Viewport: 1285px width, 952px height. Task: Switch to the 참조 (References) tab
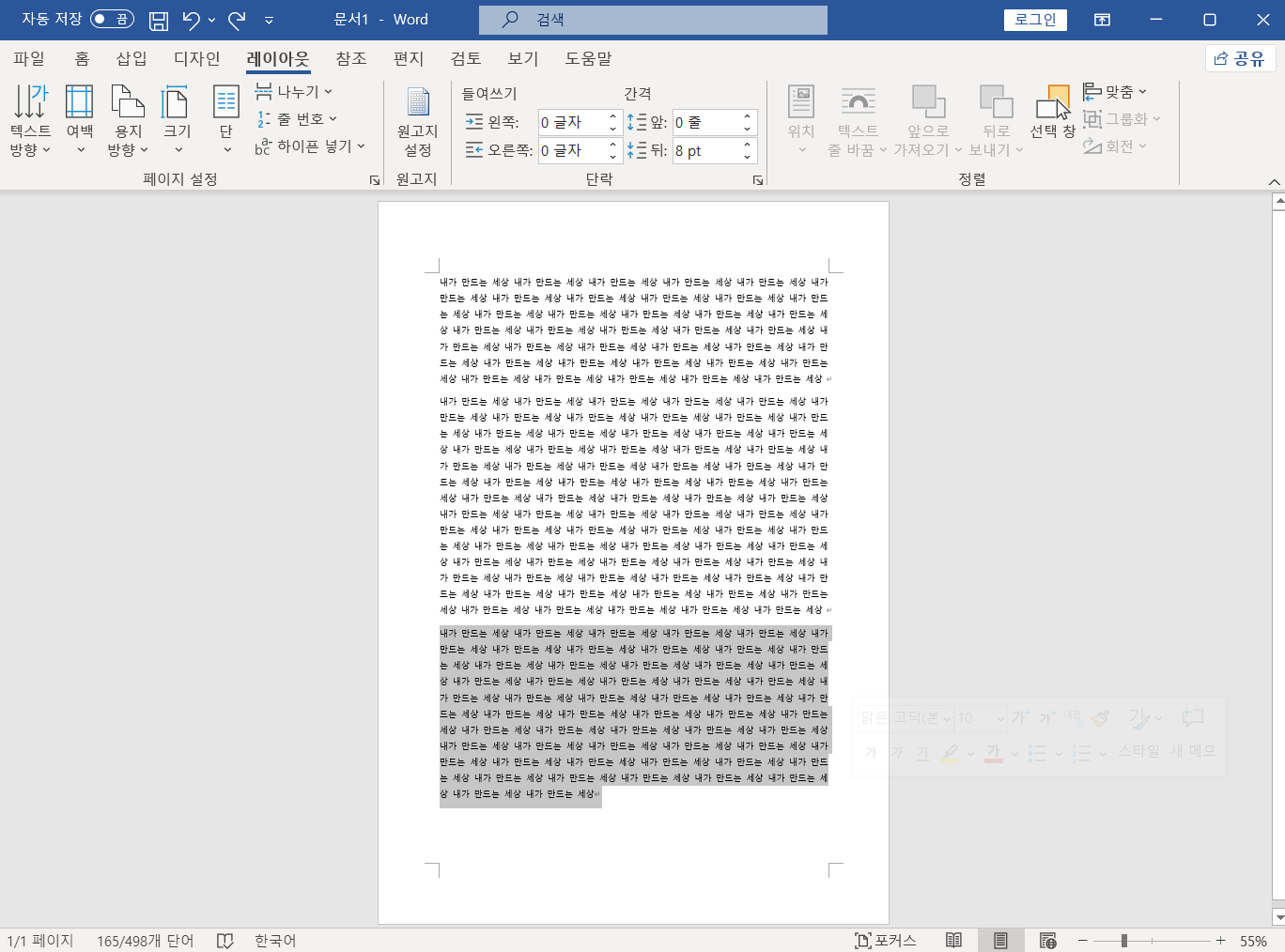point(351,58)
